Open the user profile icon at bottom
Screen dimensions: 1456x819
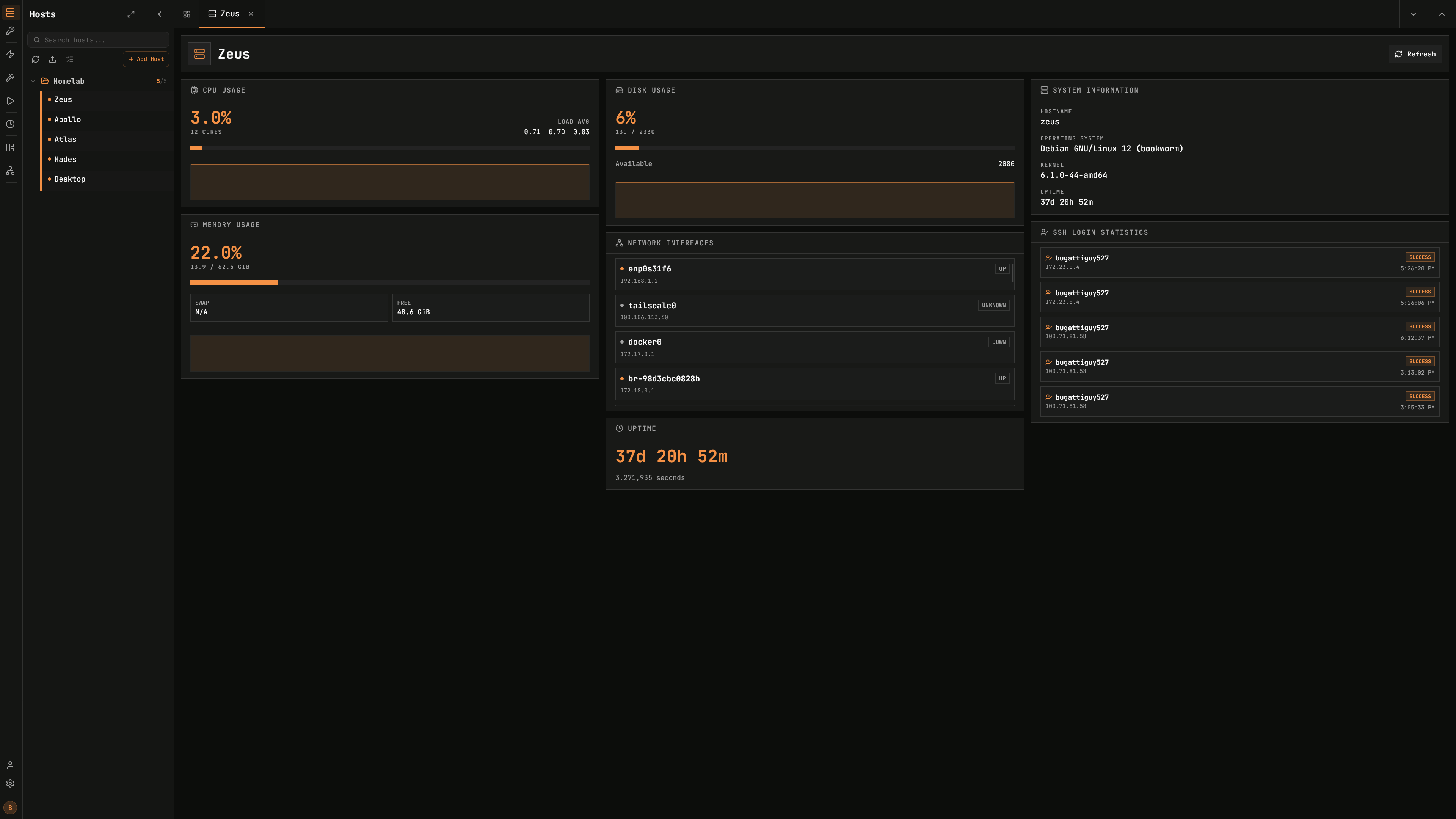10,765
